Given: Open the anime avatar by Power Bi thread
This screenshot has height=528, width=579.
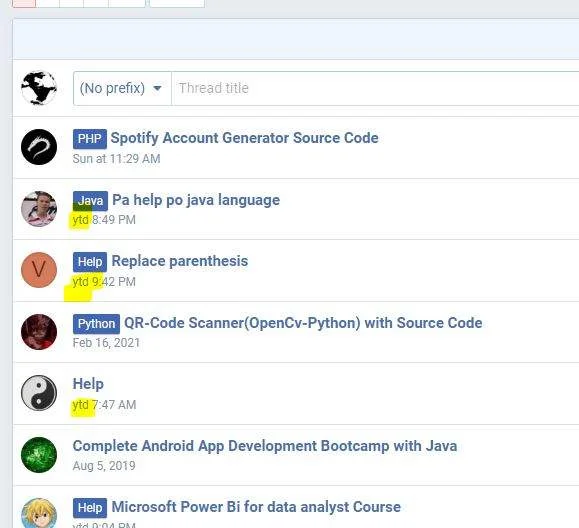Looking at the screenshot, I should tap(39, 513).
